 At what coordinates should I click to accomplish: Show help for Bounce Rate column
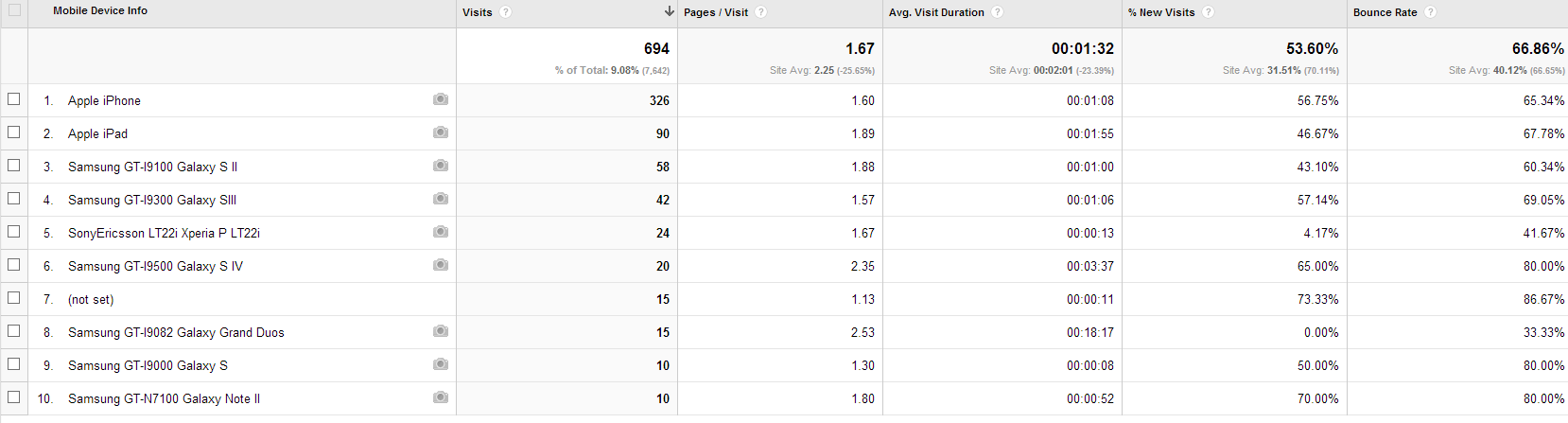click(x=1431, y=12)
